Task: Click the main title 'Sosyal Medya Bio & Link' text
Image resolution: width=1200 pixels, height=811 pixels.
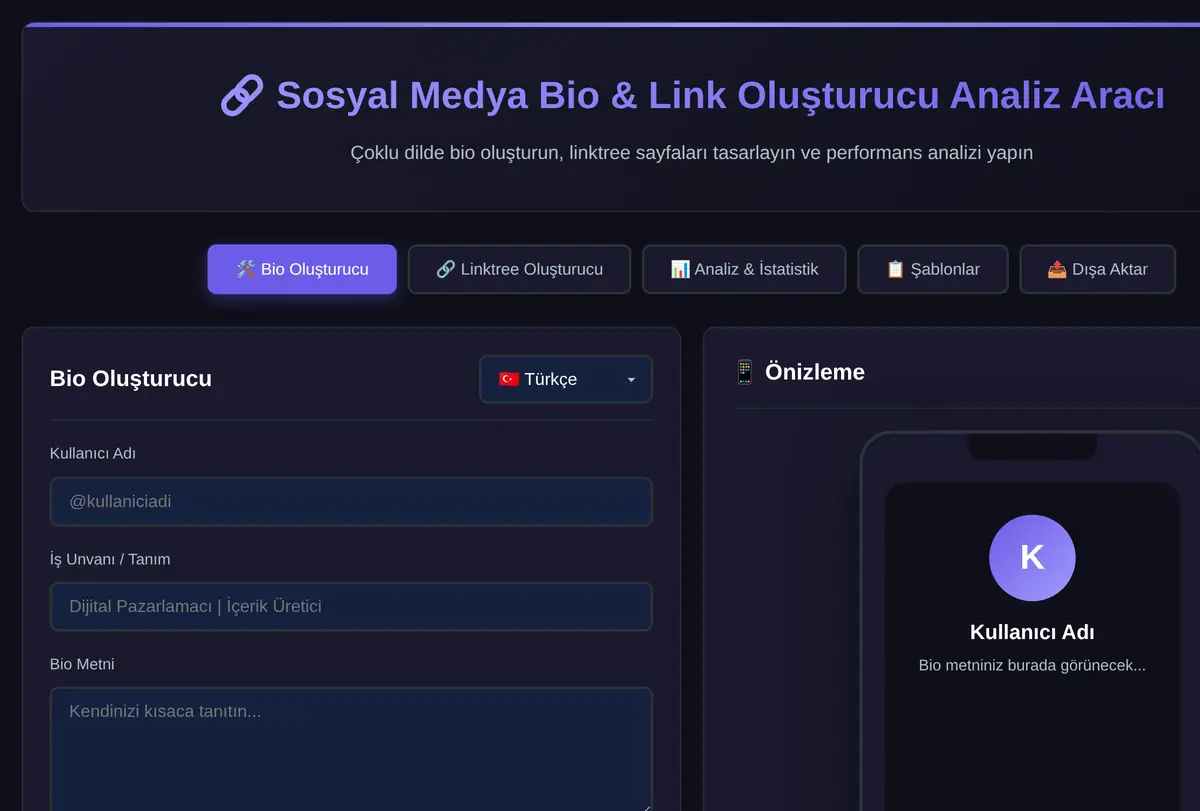Action: [501, 96]
